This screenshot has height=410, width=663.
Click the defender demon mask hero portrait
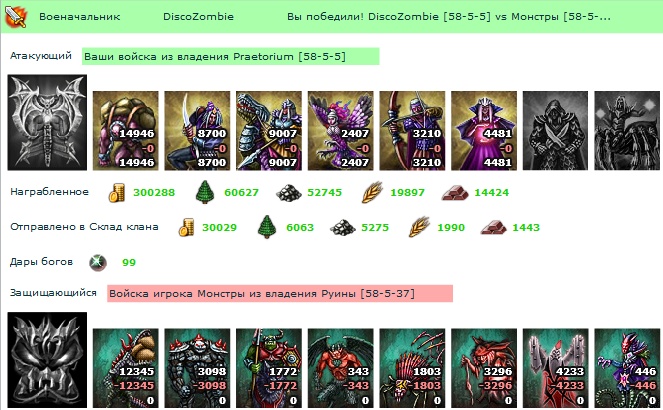tap(47, 360)
